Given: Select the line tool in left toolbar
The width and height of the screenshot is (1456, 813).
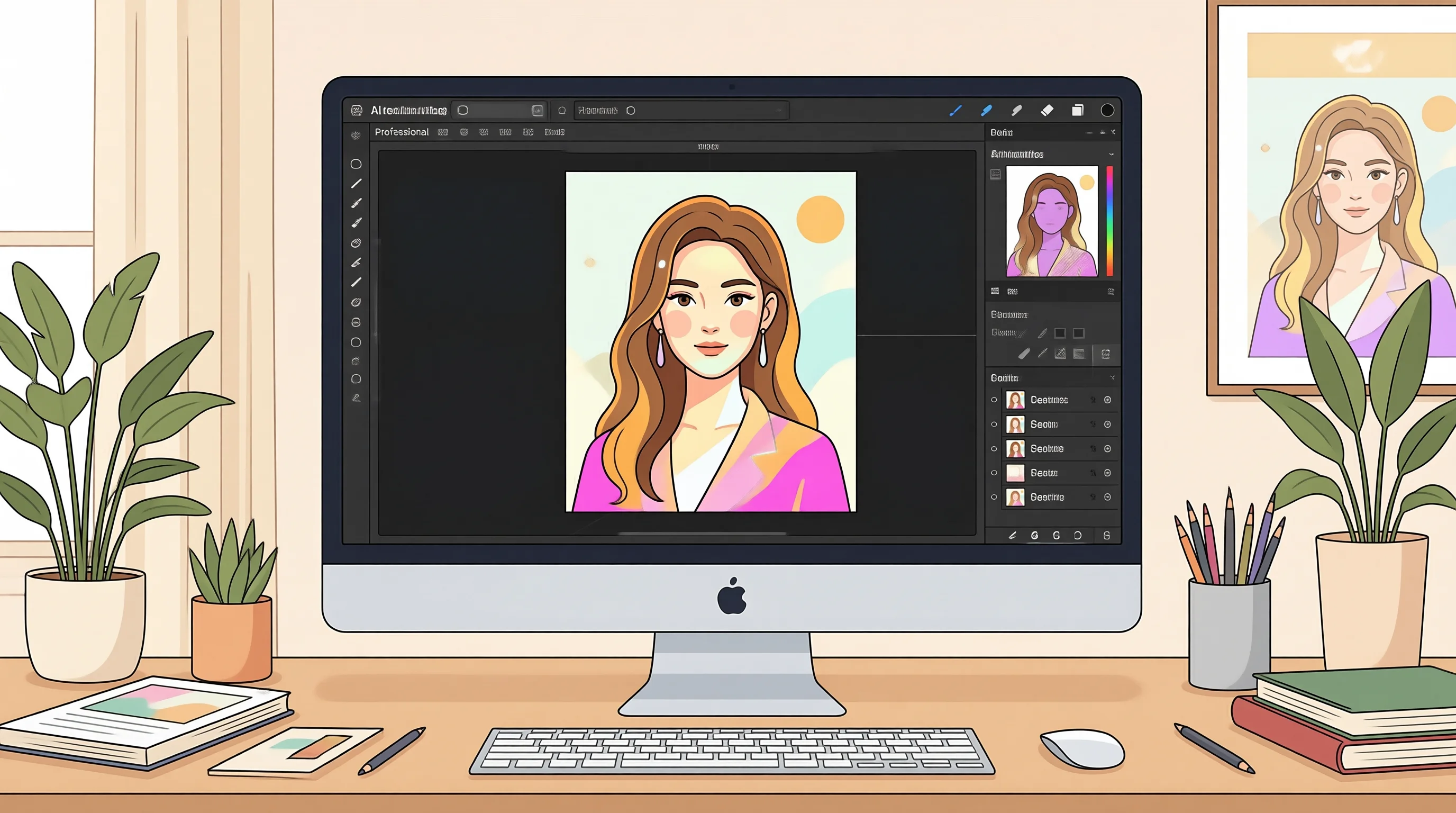Looking at the screenshot, I should [356, 184].
